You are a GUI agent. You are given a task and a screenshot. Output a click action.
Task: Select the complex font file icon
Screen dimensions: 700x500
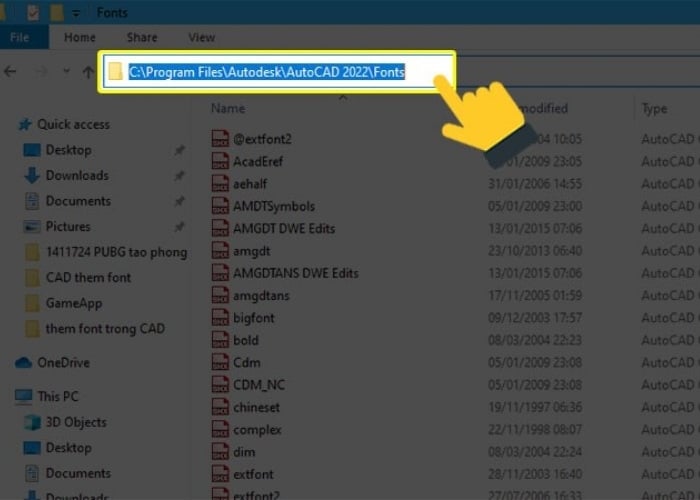pyautogui.click(x=220, y=430)
